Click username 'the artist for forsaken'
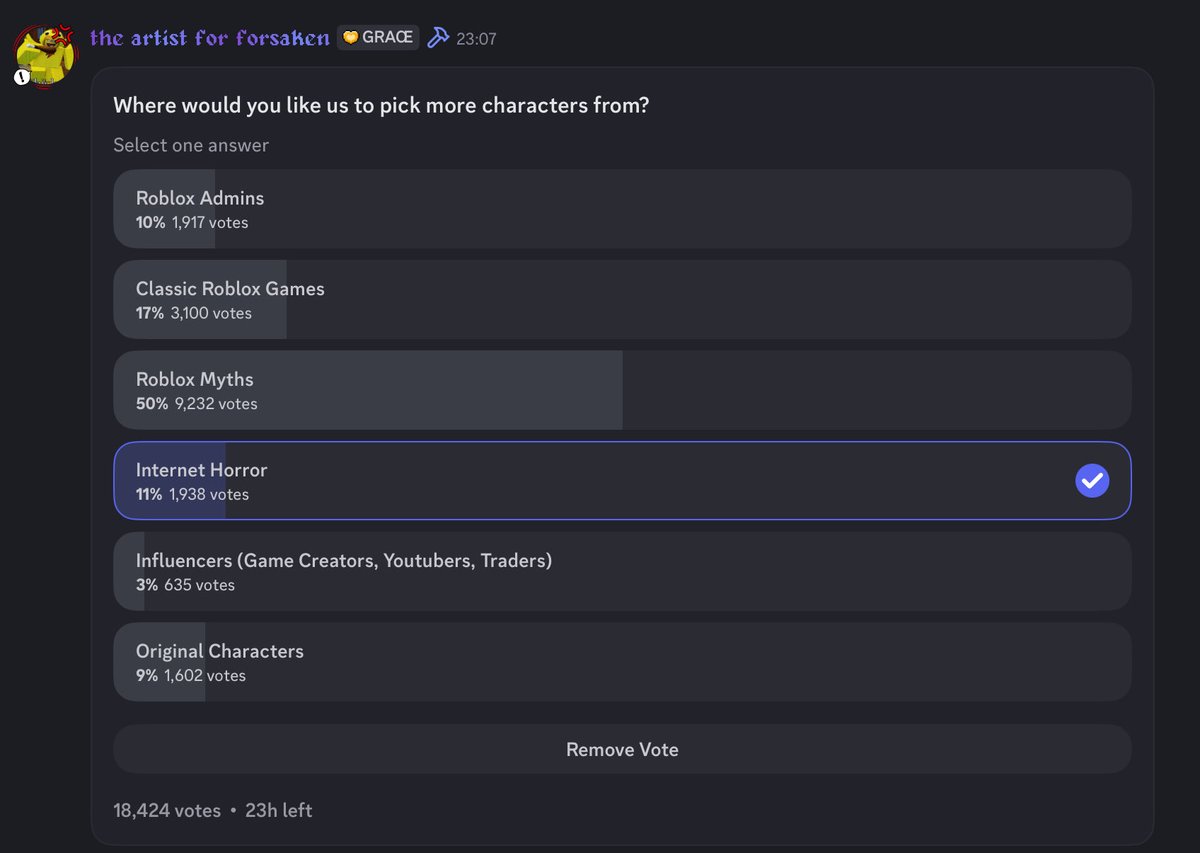The height and width of the screenshot is (853, 1200). coord(209,38)
